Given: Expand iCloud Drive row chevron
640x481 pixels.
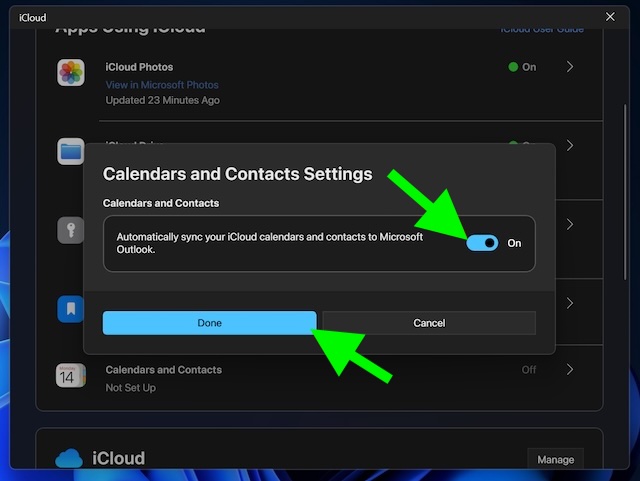Looking at the screenshot, I should (x=570, y=145).
